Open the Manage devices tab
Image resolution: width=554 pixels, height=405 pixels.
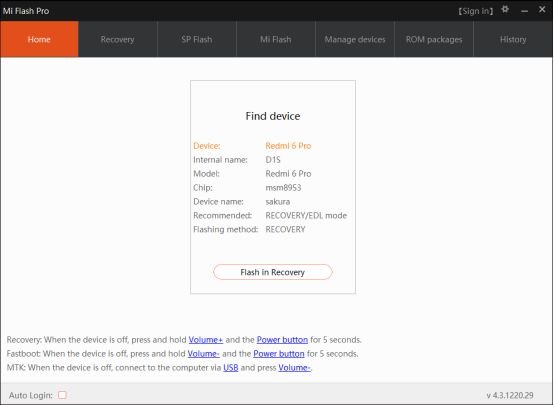pos(355,39)
